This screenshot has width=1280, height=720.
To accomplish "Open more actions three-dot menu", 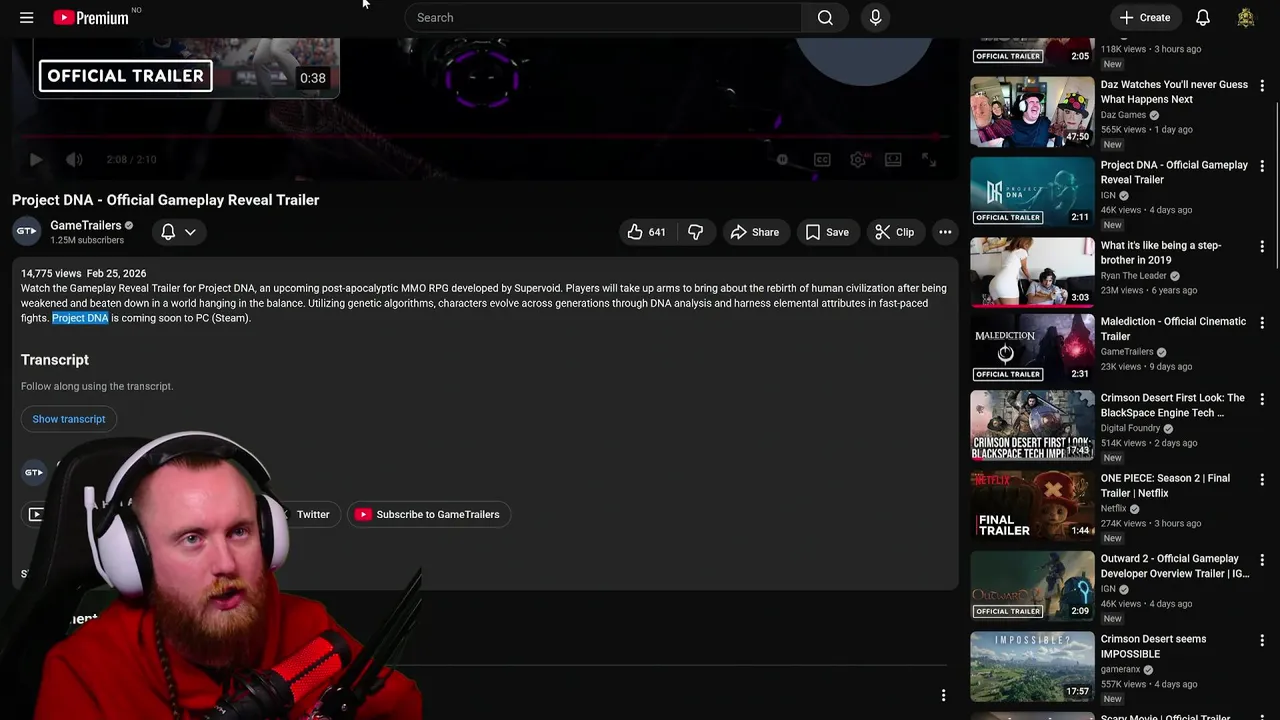I will (945, 232).
